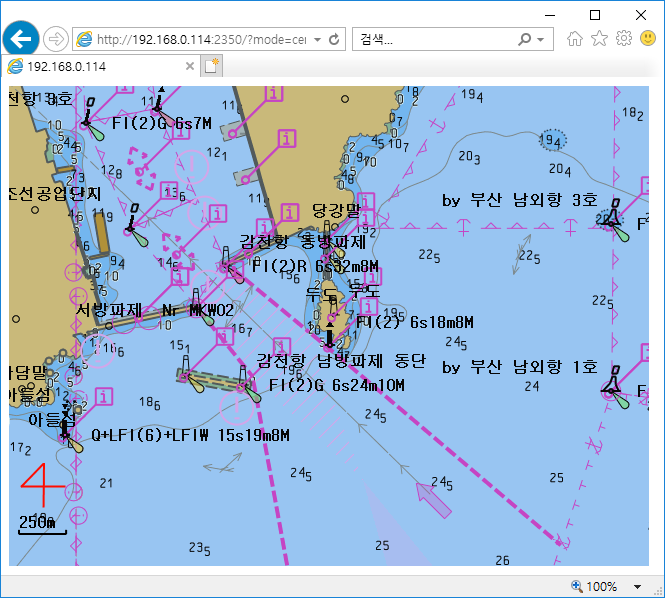
Task: Open the Tools gear icon
Action: click(623, 39)
